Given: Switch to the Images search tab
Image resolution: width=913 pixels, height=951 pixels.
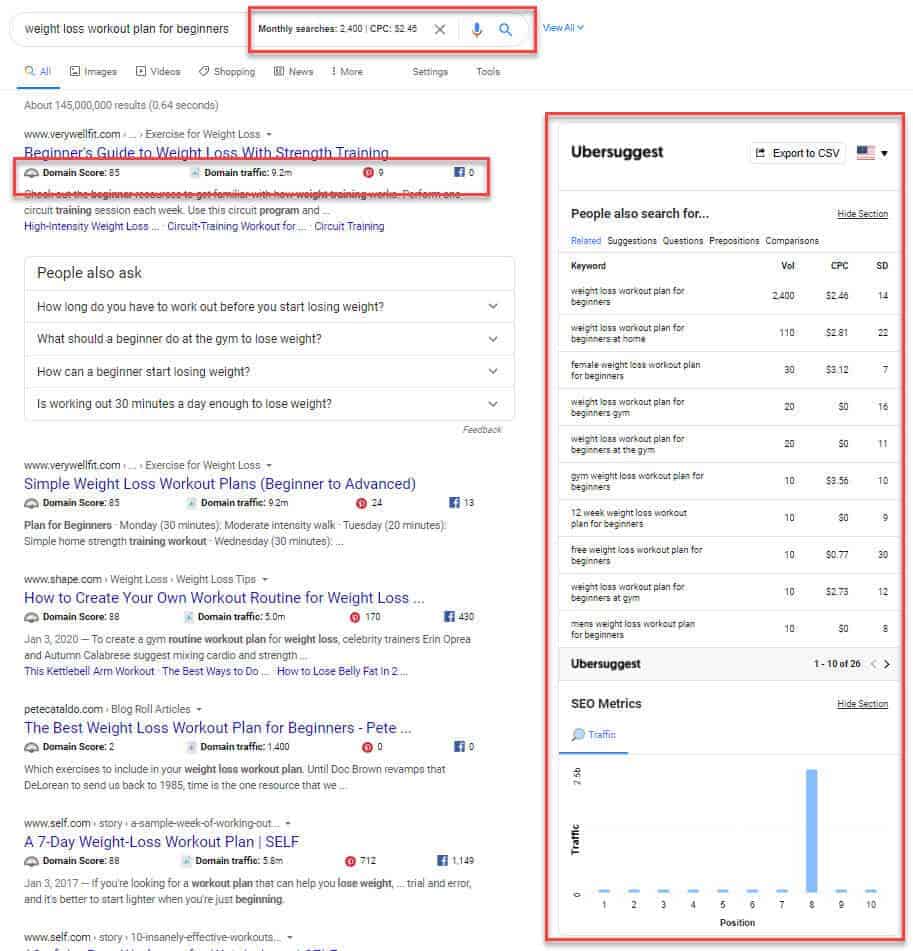Looking at the screenshot, I should [93, 72].
